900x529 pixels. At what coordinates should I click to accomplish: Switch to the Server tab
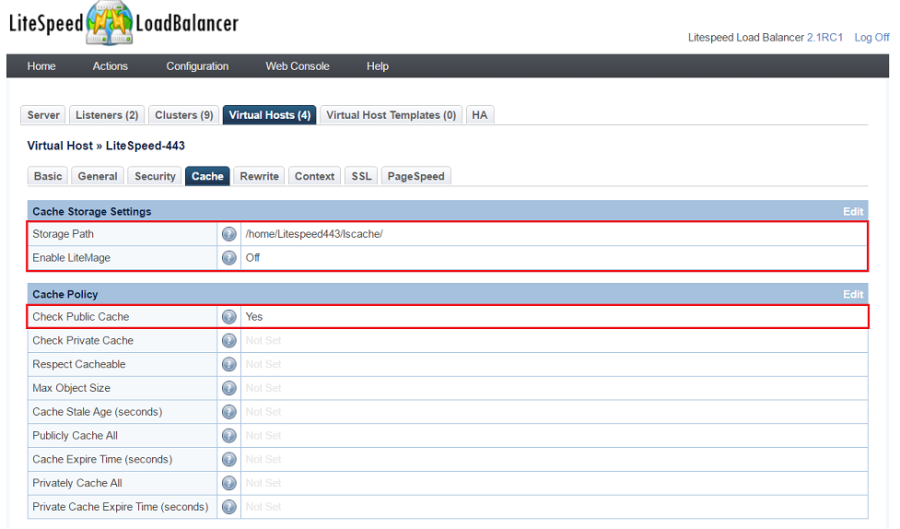(x=43, y=115)
